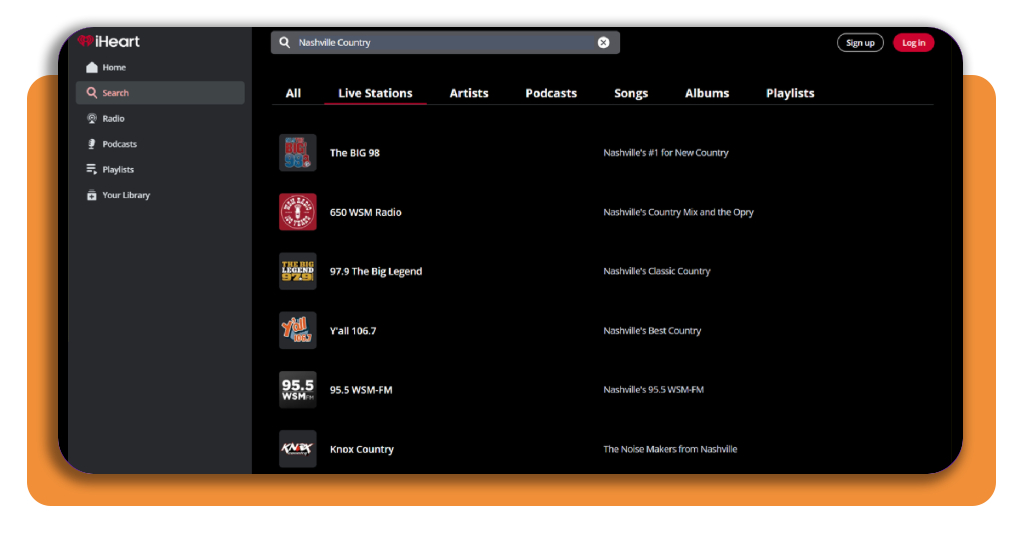Click the Podcasts microphone icon
1024x536 pixels.
coord(91,144)
